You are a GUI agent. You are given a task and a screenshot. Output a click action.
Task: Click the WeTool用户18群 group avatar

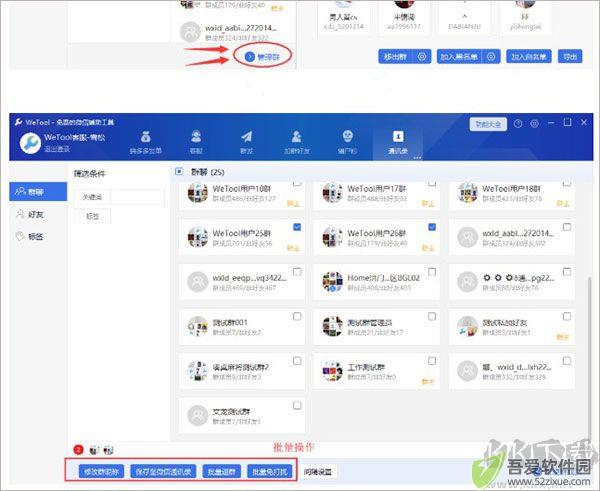(468, 193)
